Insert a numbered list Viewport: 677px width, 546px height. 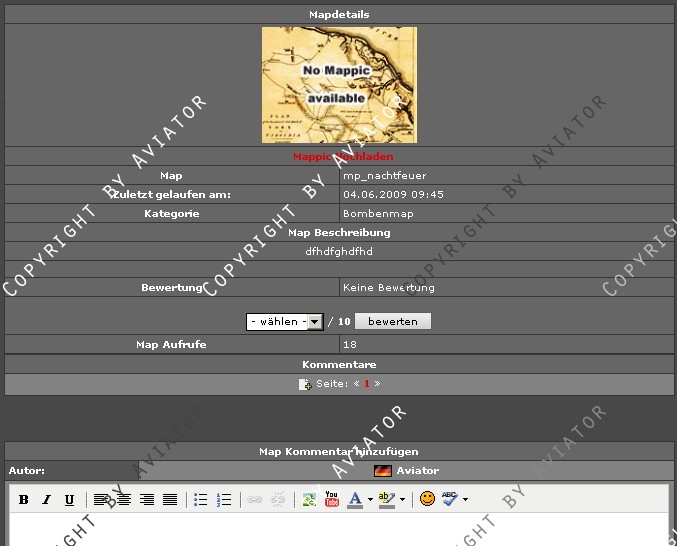pos(224,499)
